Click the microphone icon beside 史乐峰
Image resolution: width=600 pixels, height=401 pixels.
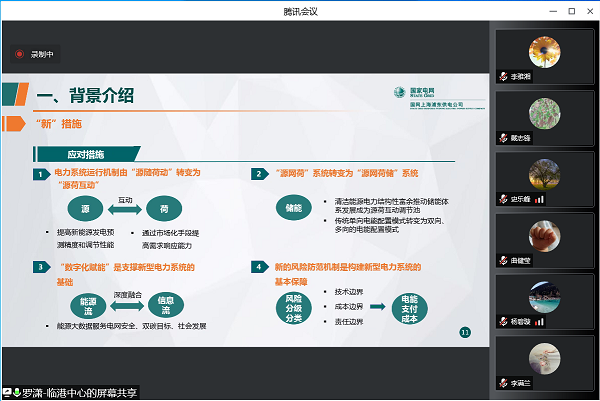coord(503,200)
